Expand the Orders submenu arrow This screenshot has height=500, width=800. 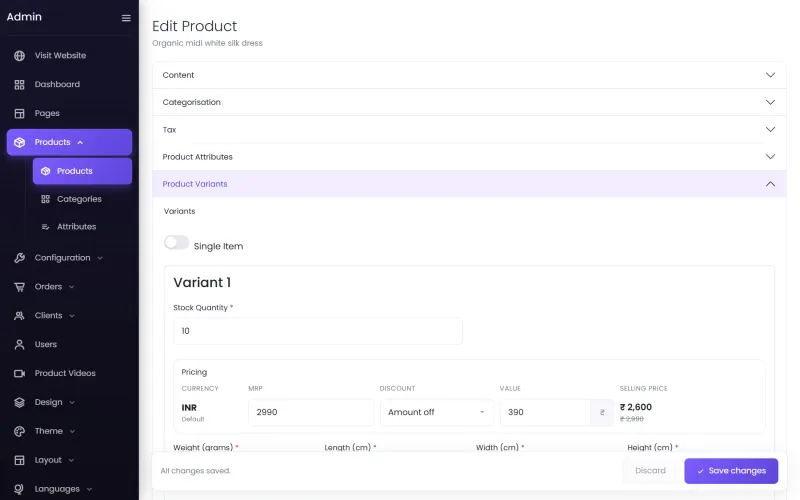pyautogui.click(x=71, y=287)
